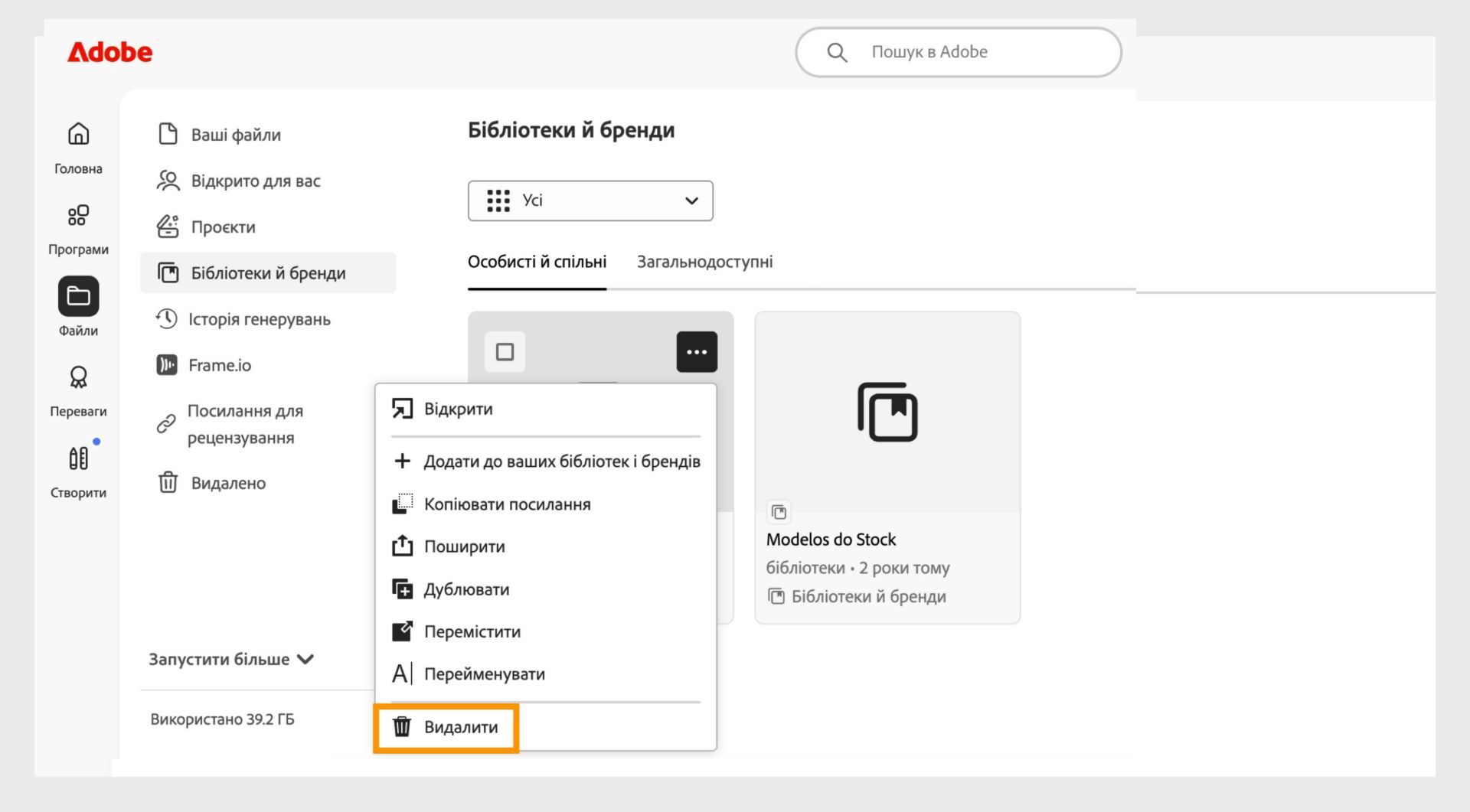Expand Запустити більше section
The image size is (1470, 812).
tap(231, 659)
